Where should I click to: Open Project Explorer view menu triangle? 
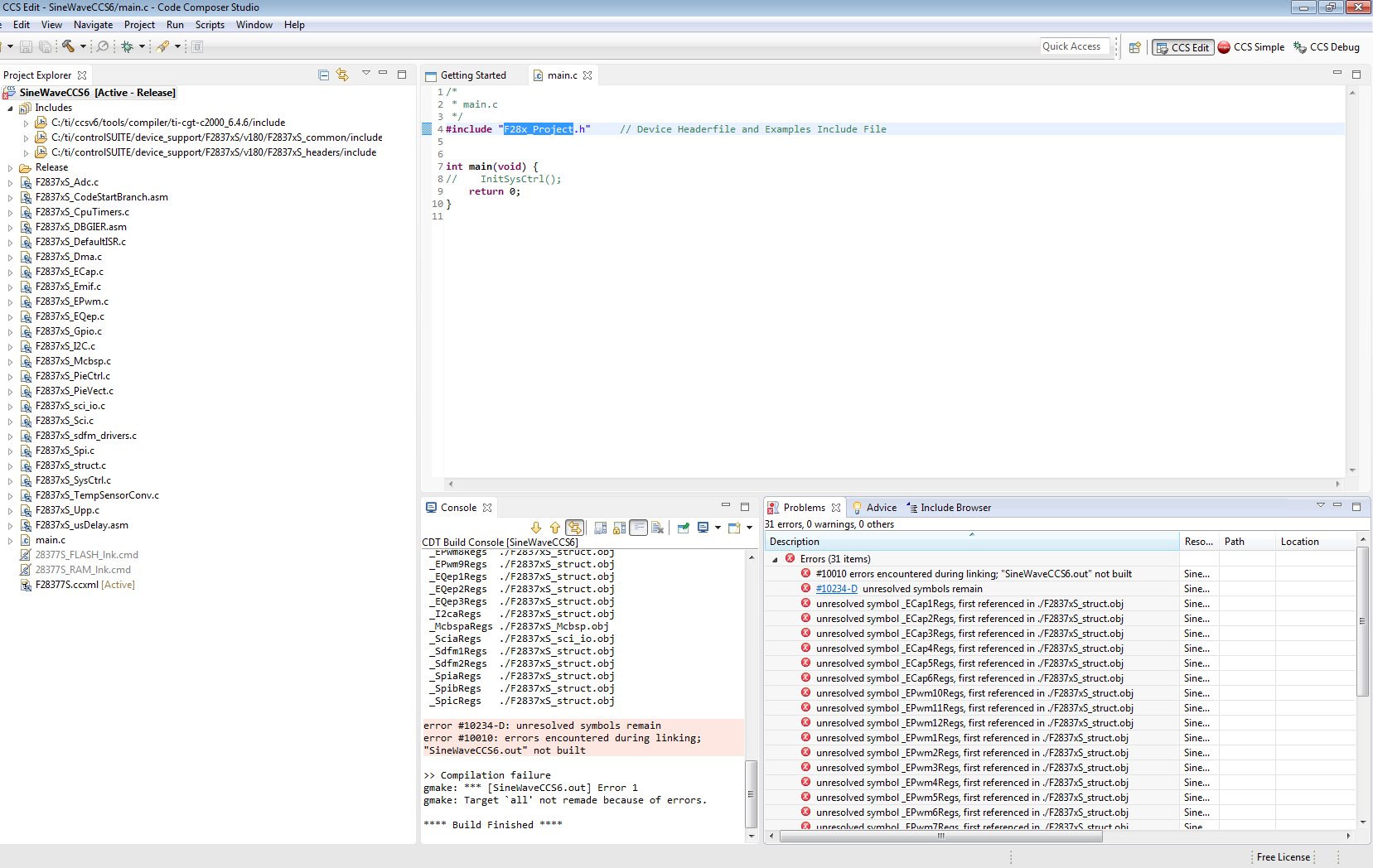coord(365,73)
